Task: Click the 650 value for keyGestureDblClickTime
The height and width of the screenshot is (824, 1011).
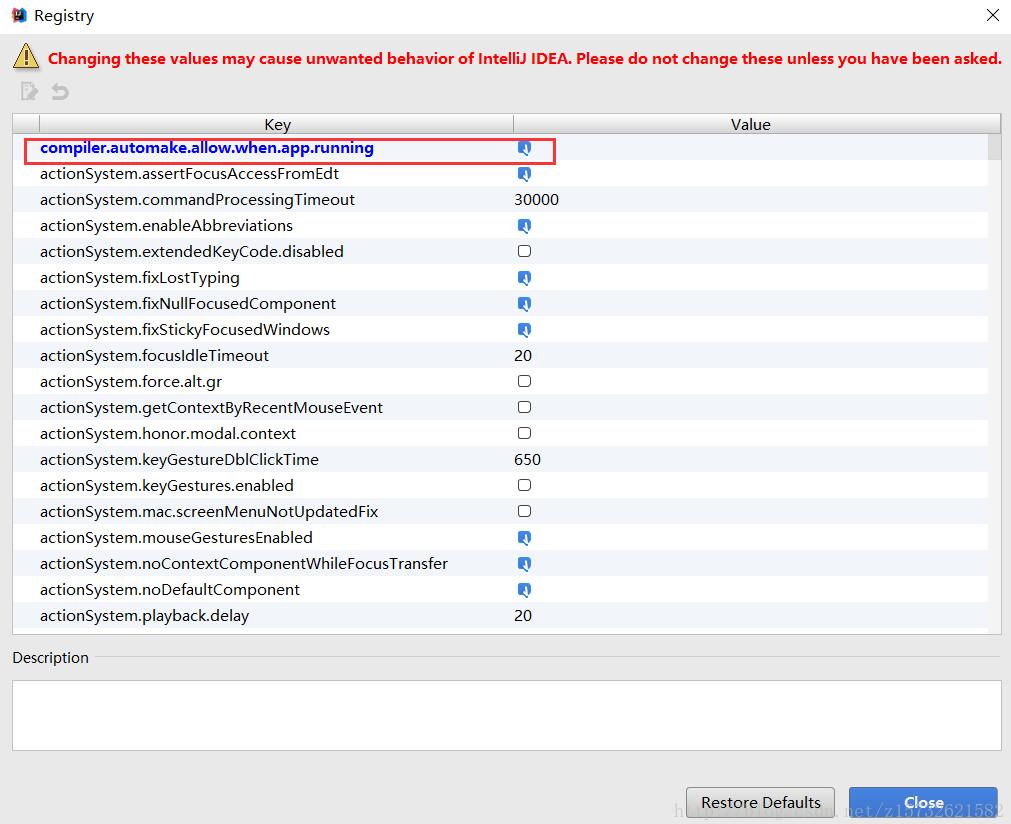Action: pyautogui.click(x=527, y=460)
